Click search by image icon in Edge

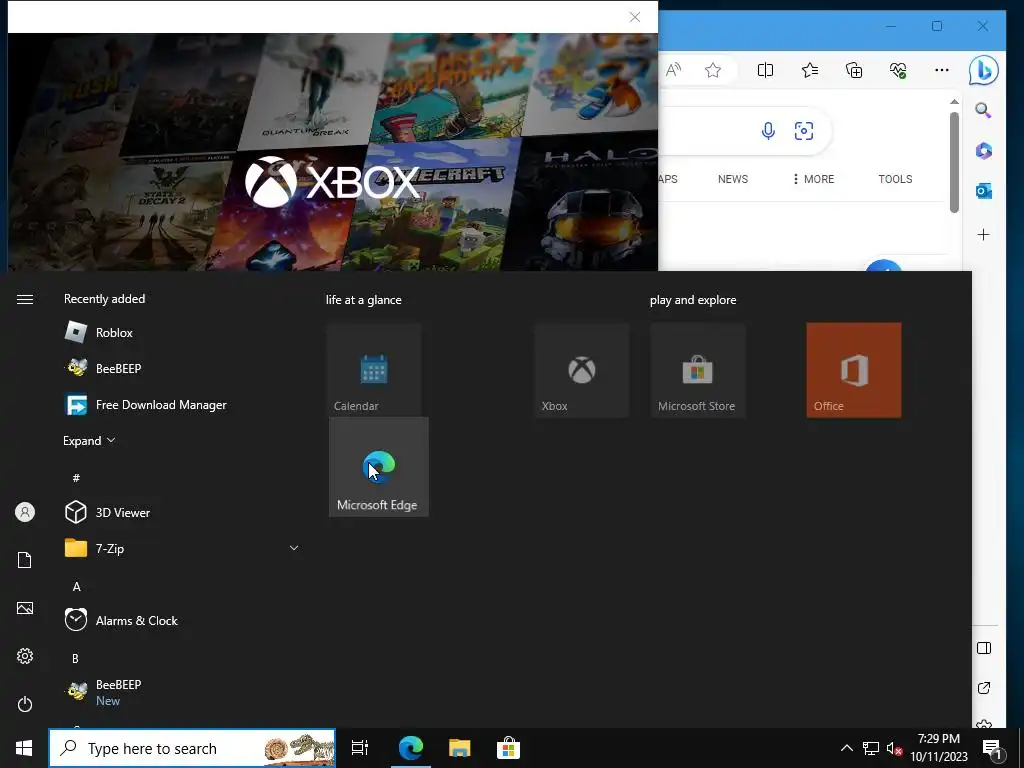[804, 131]
